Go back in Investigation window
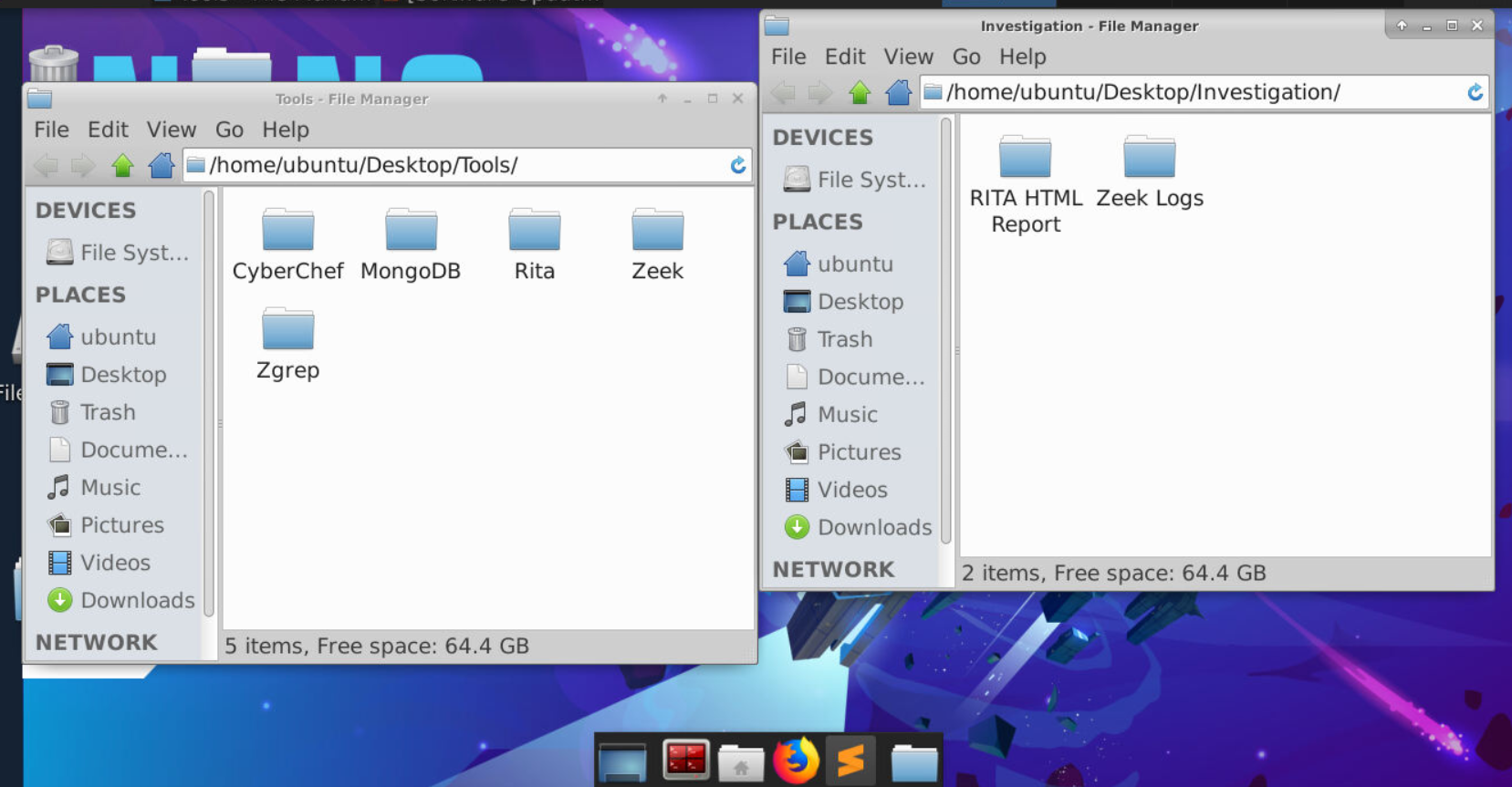The image size is (1512, 787). tap(783, 92)
